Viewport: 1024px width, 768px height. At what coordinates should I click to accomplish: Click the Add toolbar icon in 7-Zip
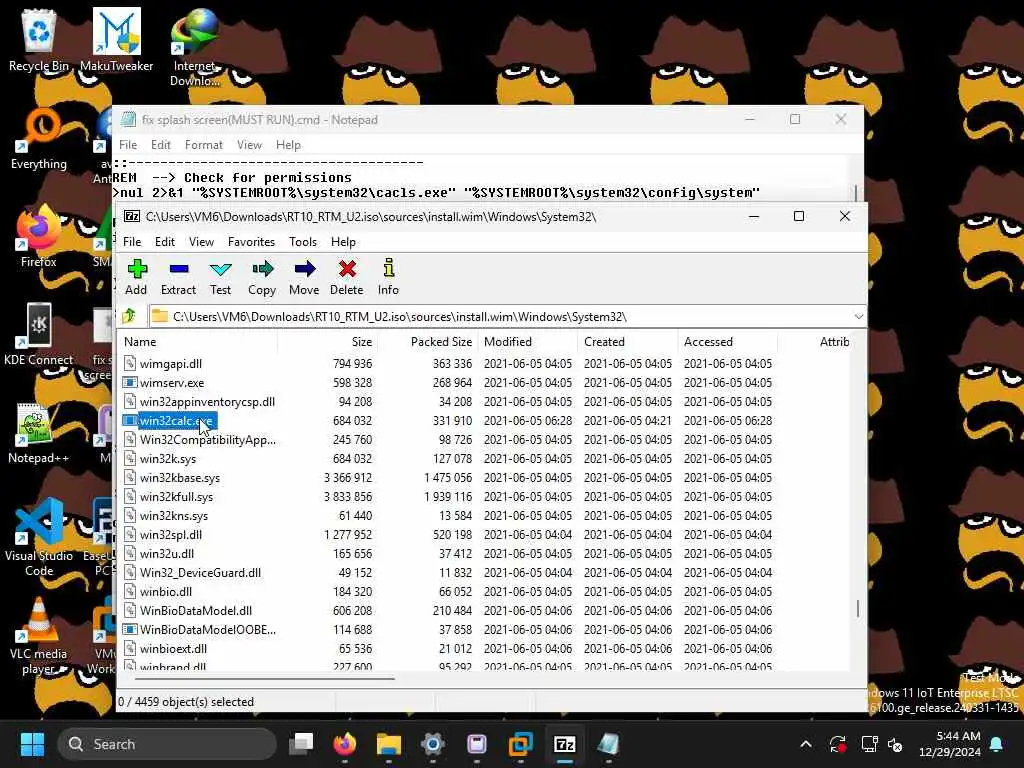coord(136,277)
